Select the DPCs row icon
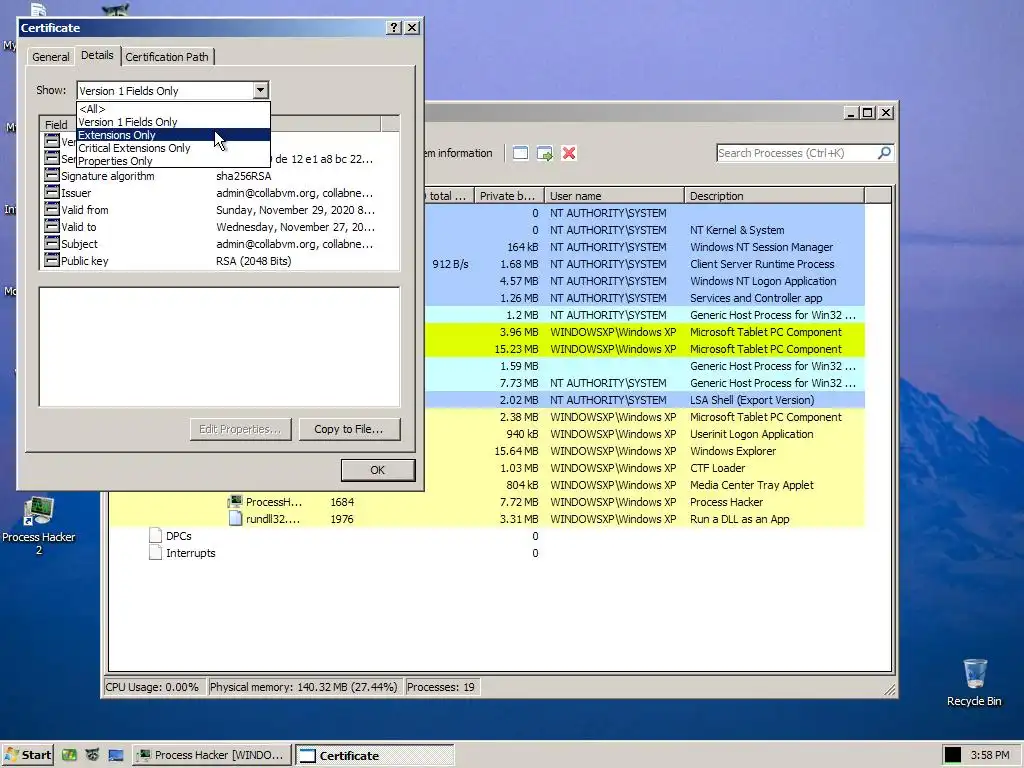The height and width of the screenshot is (768, 1024). pyautogui.click(x=155, y=536)
